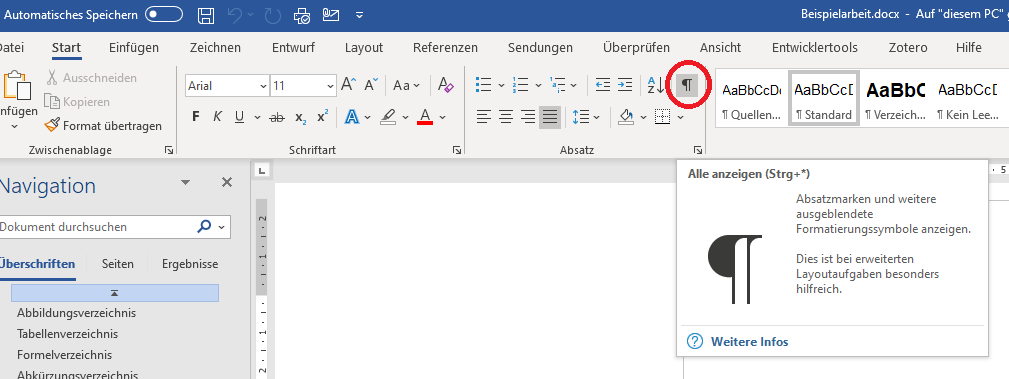
Task: Click the bullet list icon
Action: pos(483,84)
